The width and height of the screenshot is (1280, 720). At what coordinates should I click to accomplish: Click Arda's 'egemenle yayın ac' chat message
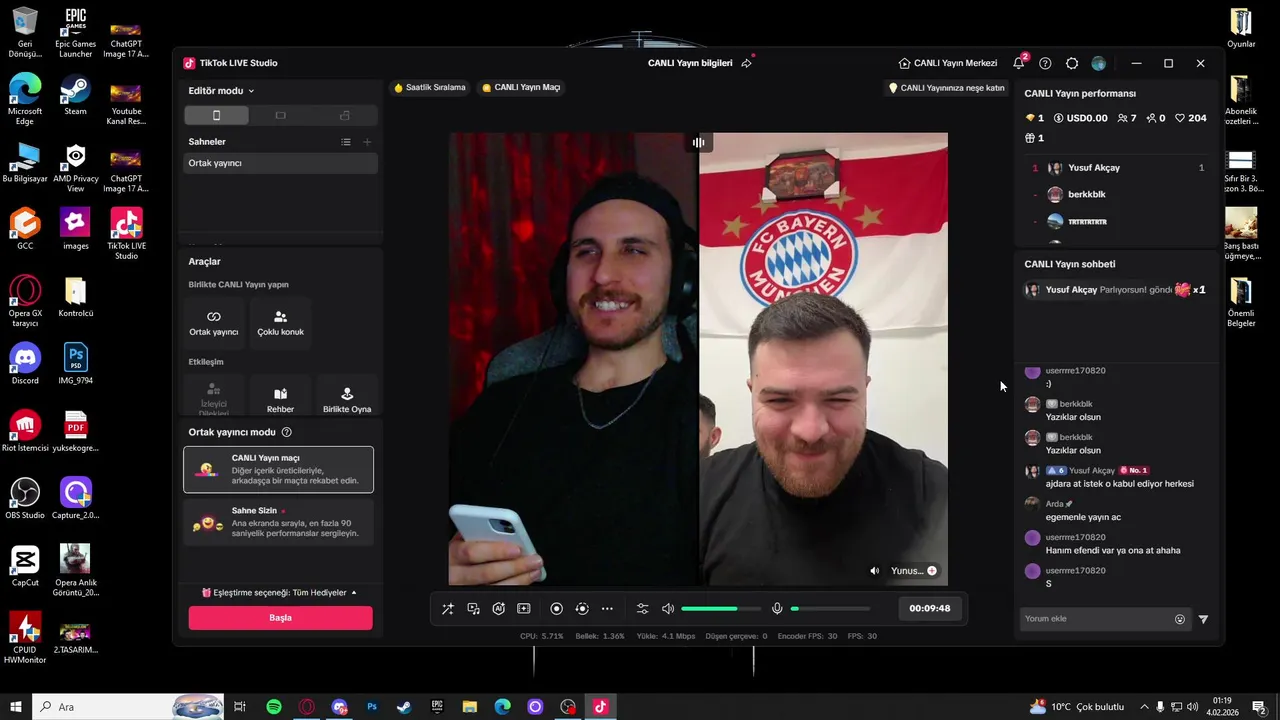coord(1083,517)
